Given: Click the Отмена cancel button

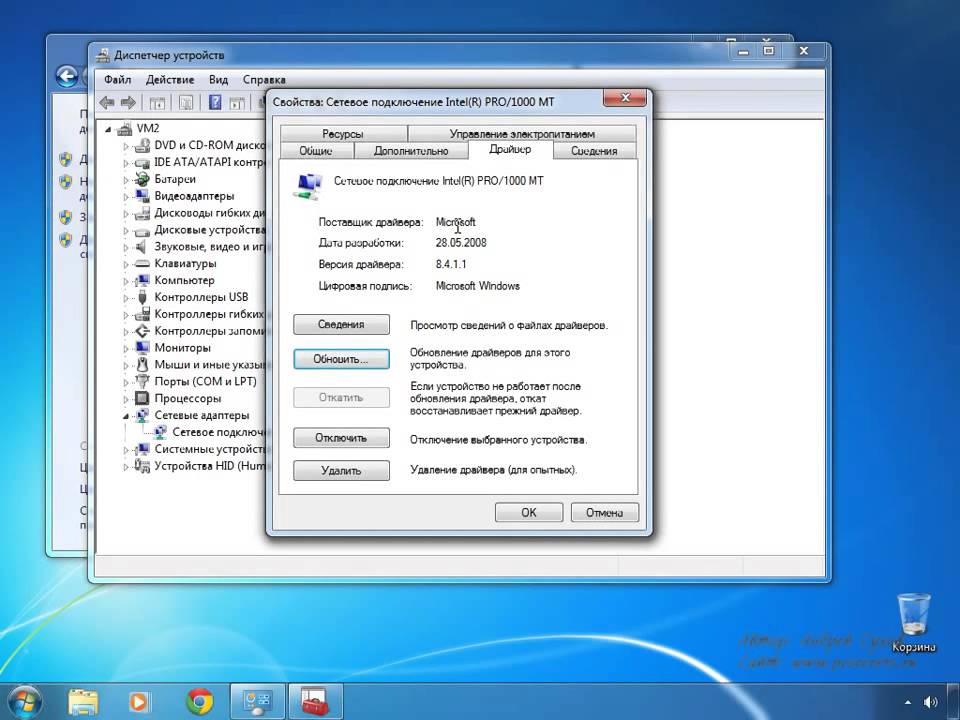Looking at the screenshot, I should click(x=604, y=512).
